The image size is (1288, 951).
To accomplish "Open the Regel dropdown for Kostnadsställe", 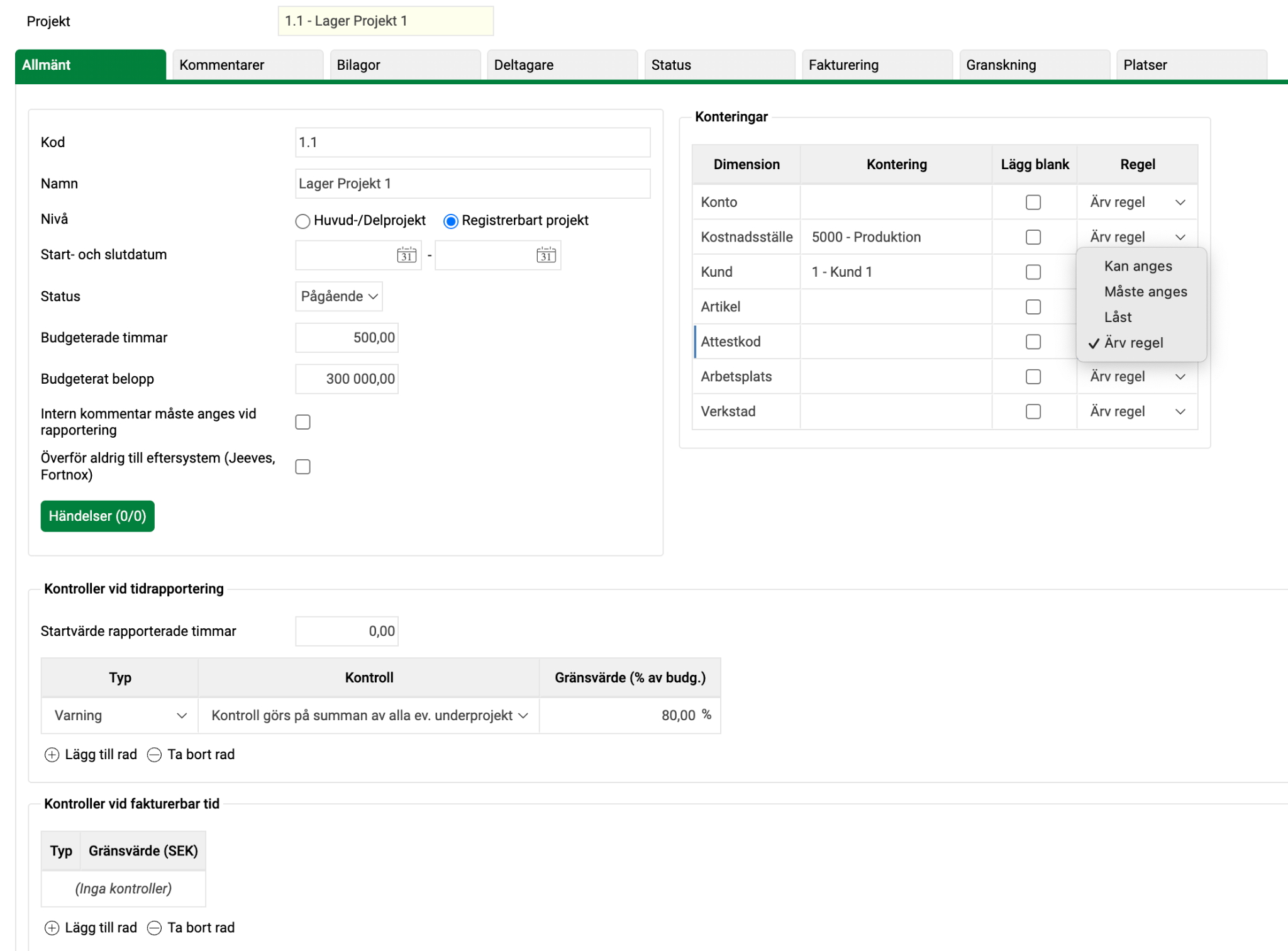I will (1137, 237).
